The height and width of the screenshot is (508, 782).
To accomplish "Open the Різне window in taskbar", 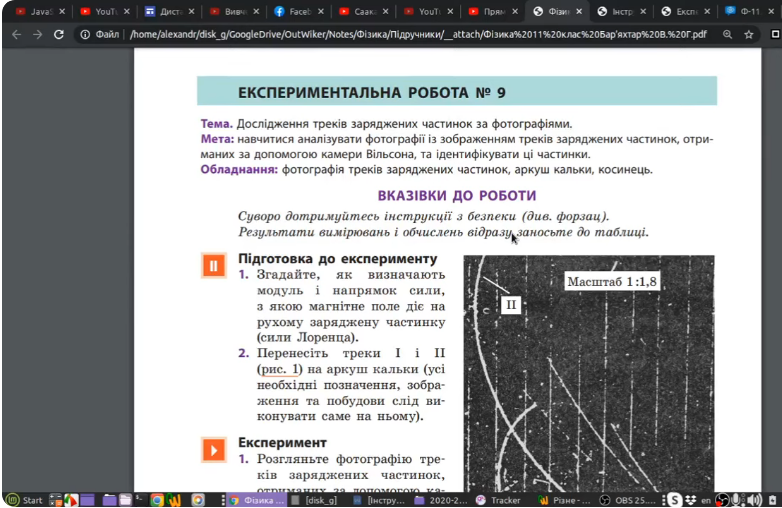I will tap(565, 500).
